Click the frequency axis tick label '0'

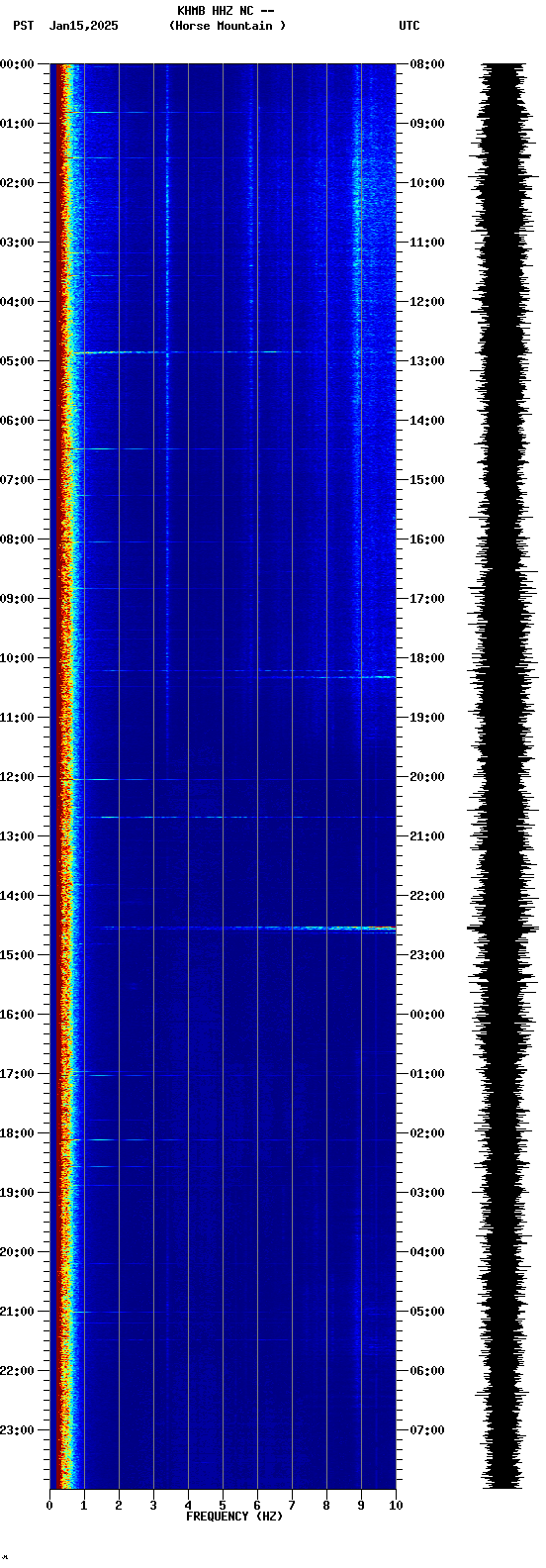(49, 1506)
